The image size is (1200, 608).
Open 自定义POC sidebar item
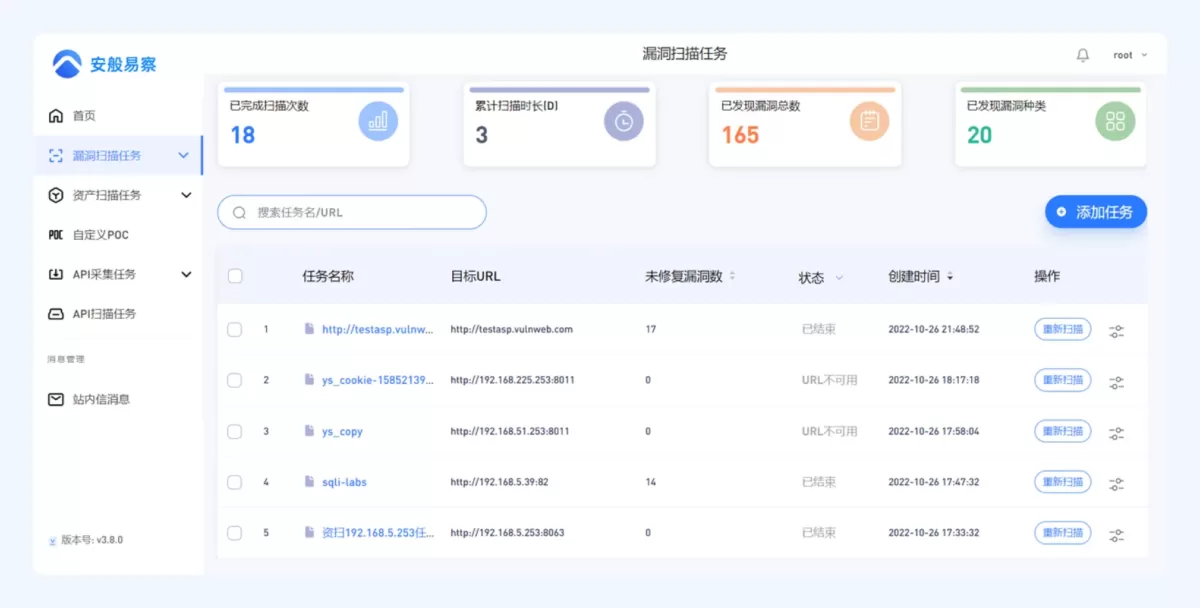(x=101, y=235)
